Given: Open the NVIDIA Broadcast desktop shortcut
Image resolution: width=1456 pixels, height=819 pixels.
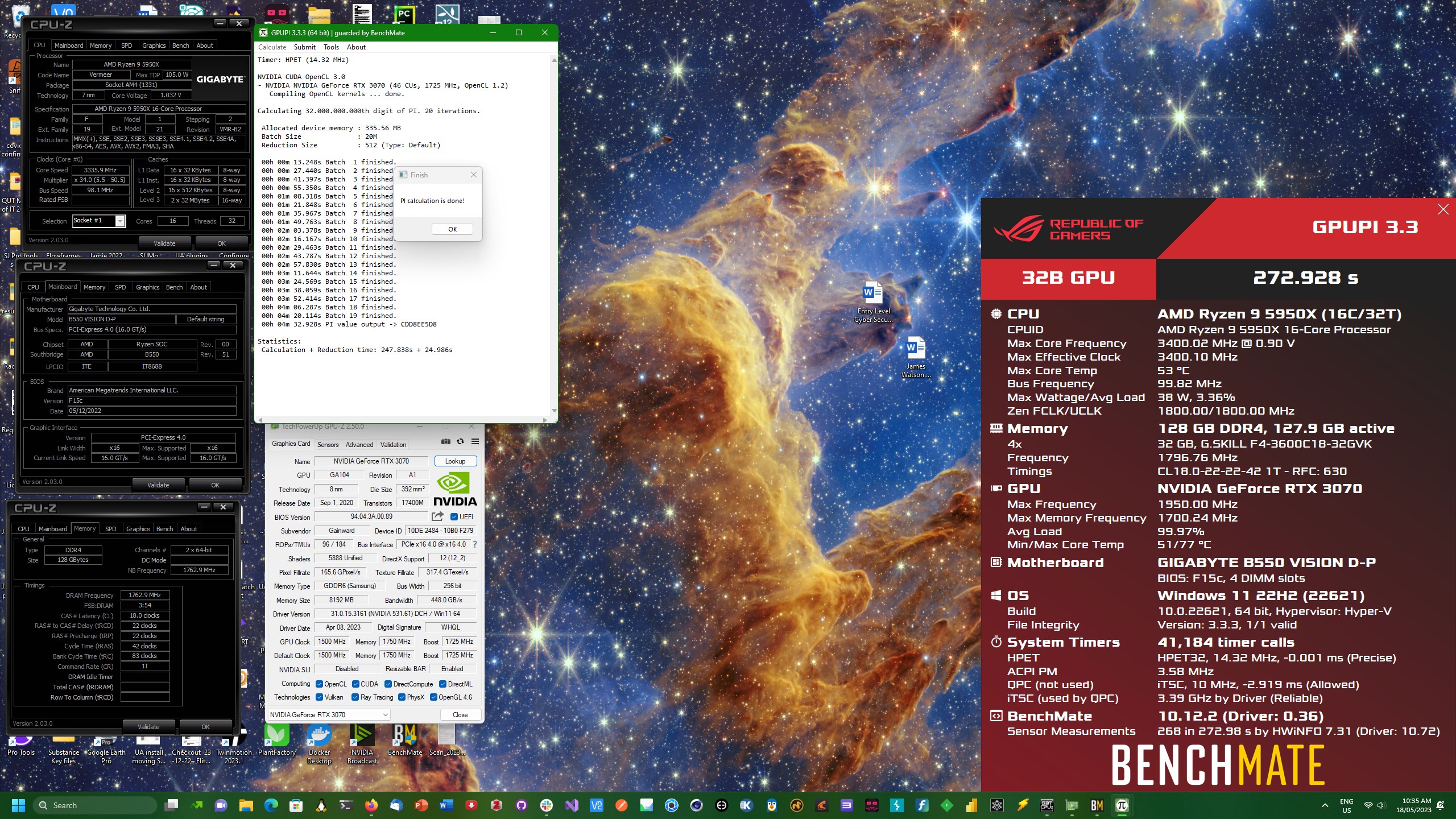Looking at the screenshot, I should coord(362,744).
